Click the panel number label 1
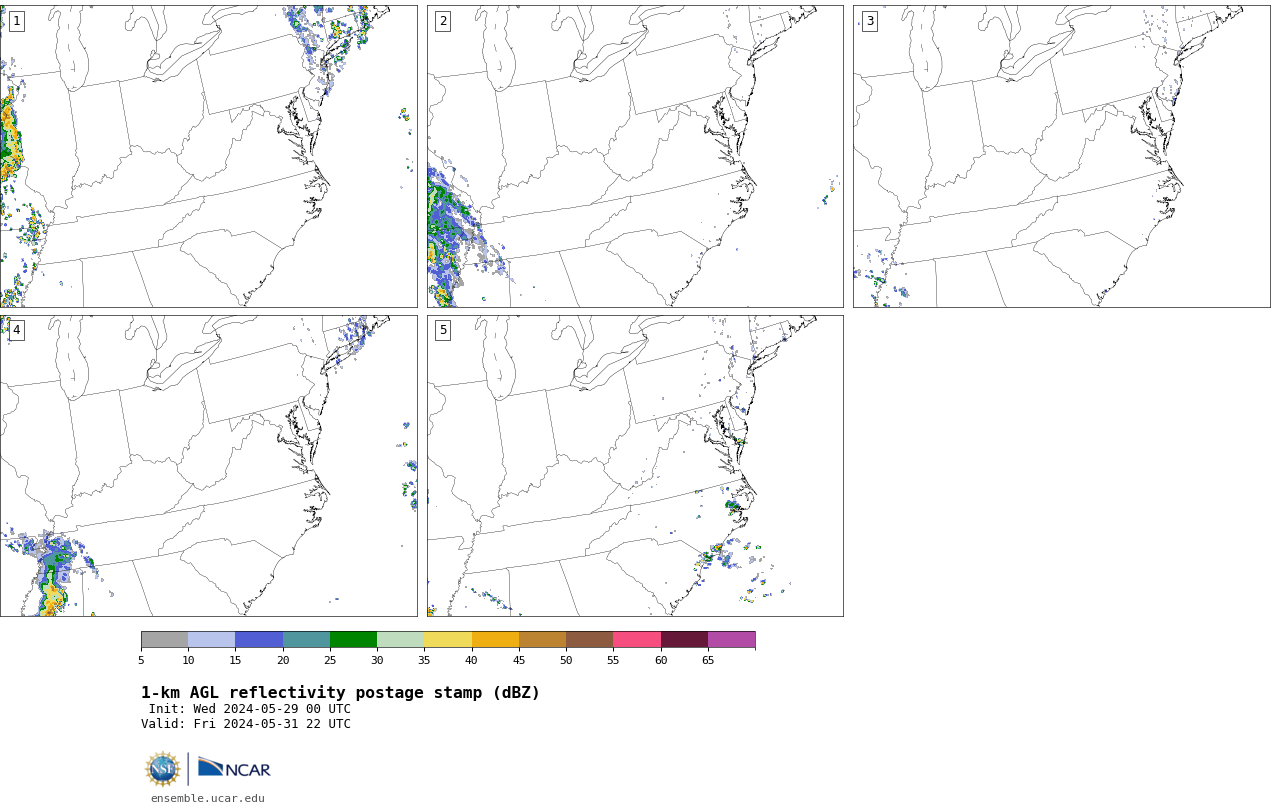 16,21
